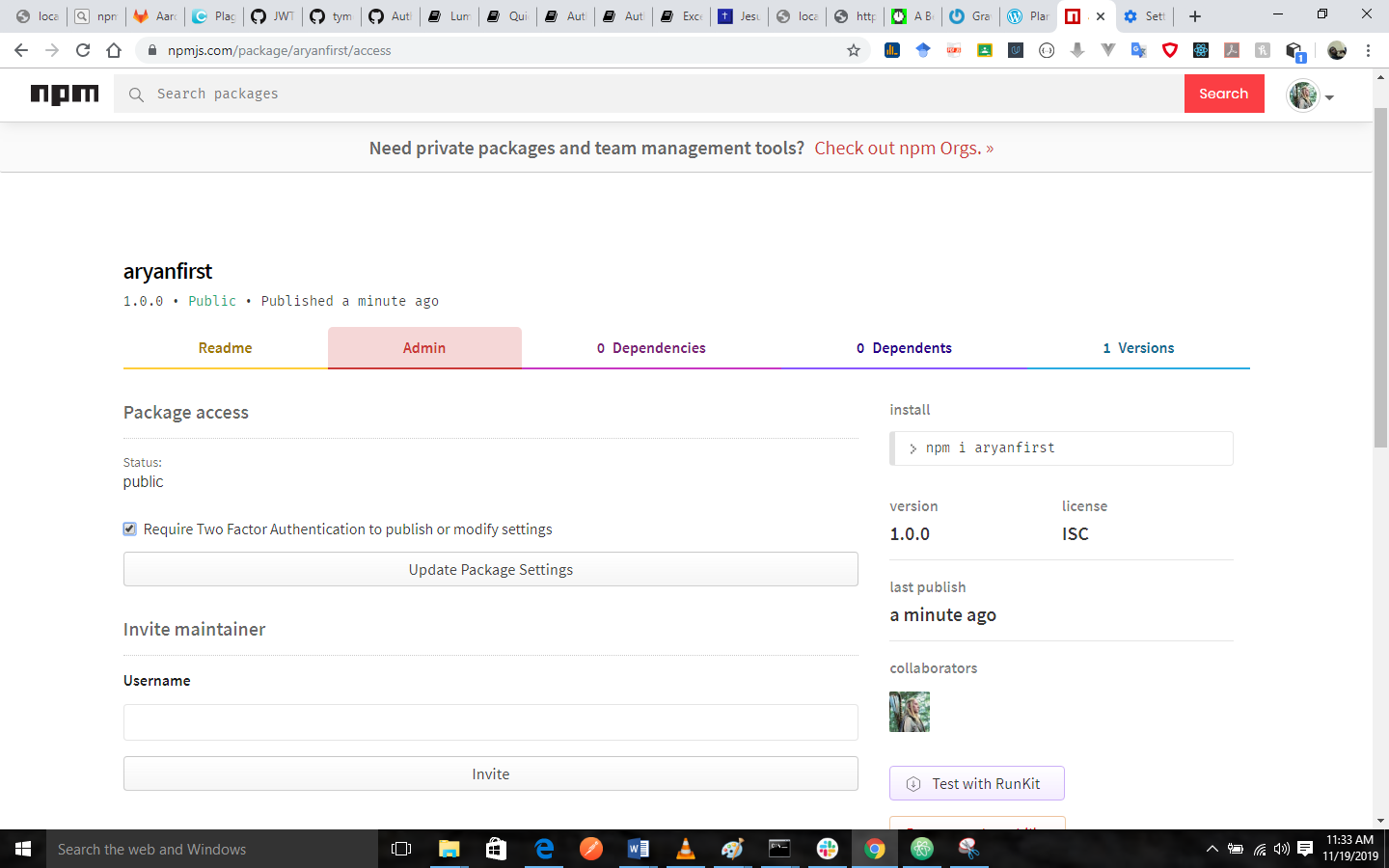The height and width of the screenshot is (868, 1389).
Task: Open the collaborator avatar thumbnail
Action: (x=910, y=712)
